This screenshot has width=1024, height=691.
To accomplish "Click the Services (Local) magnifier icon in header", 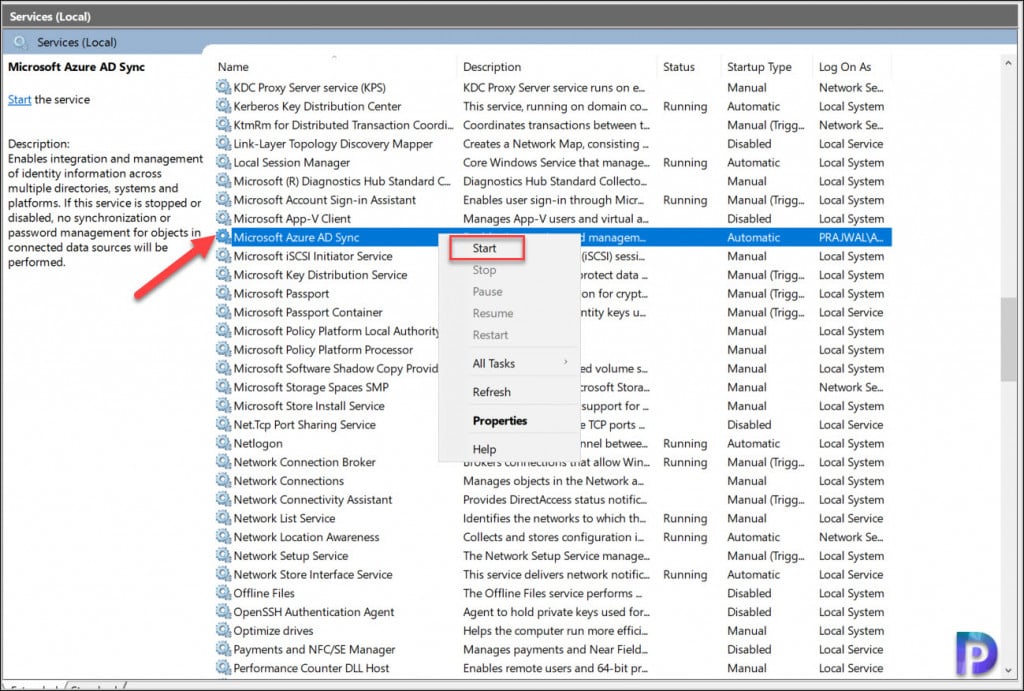I will click(x=20, y=42).
